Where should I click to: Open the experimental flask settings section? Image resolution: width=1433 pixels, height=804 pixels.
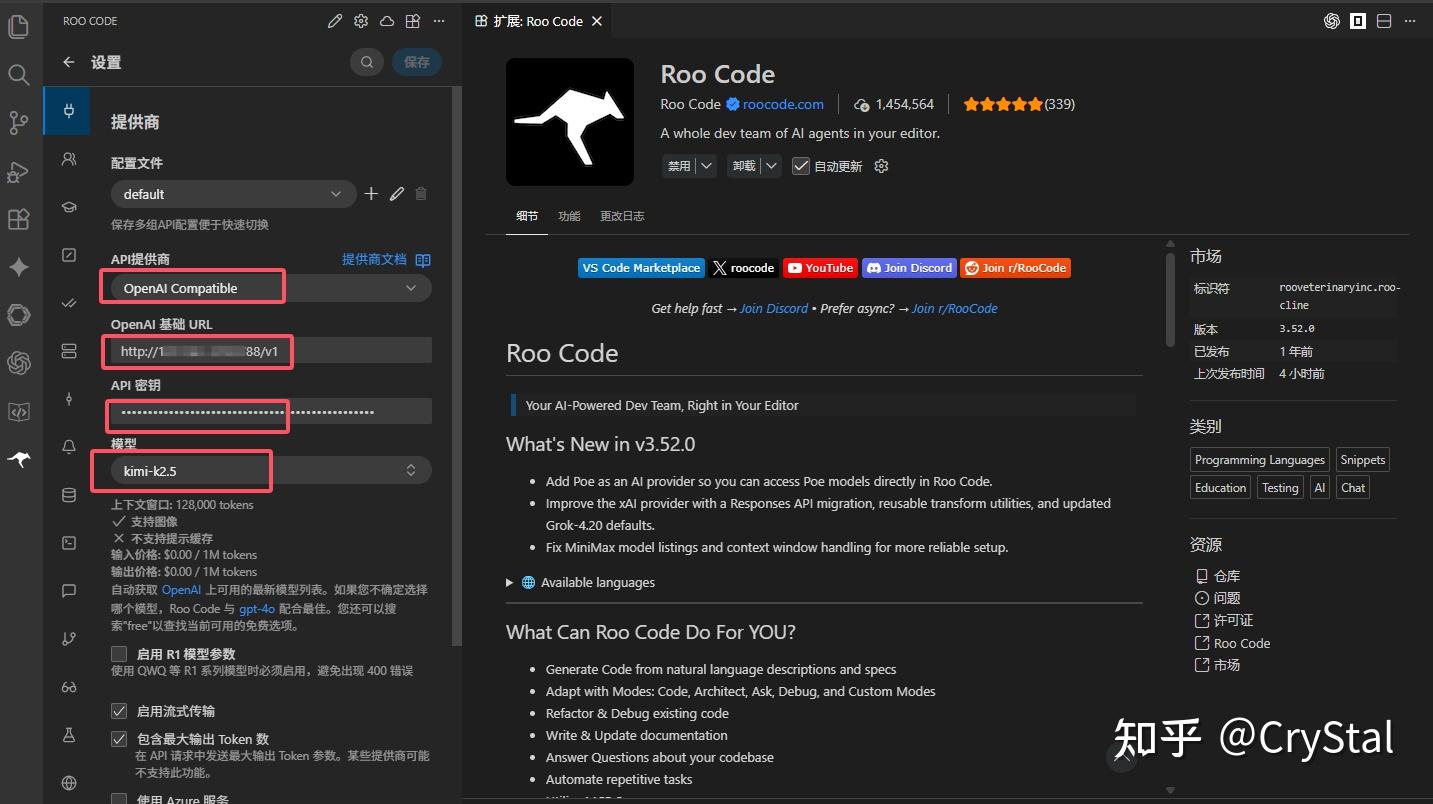click(68, 735)
